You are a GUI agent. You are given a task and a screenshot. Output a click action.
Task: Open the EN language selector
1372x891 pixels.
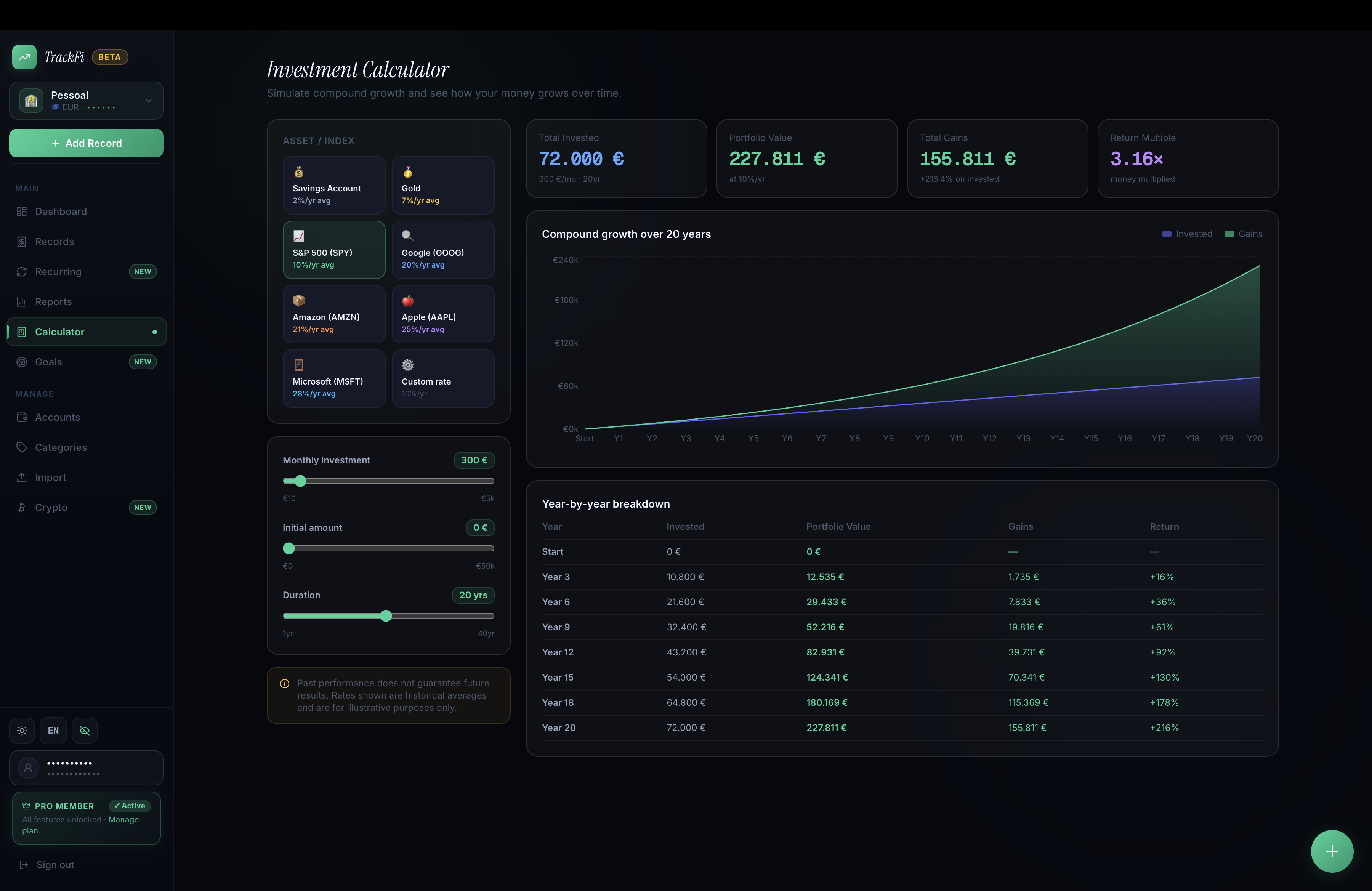(x=53, y=730)
